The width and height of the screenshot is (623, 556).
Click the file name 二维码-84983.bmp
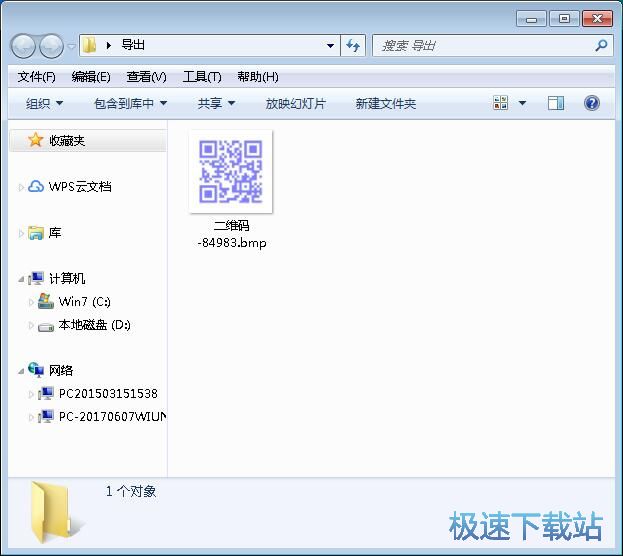click(232, 234)
